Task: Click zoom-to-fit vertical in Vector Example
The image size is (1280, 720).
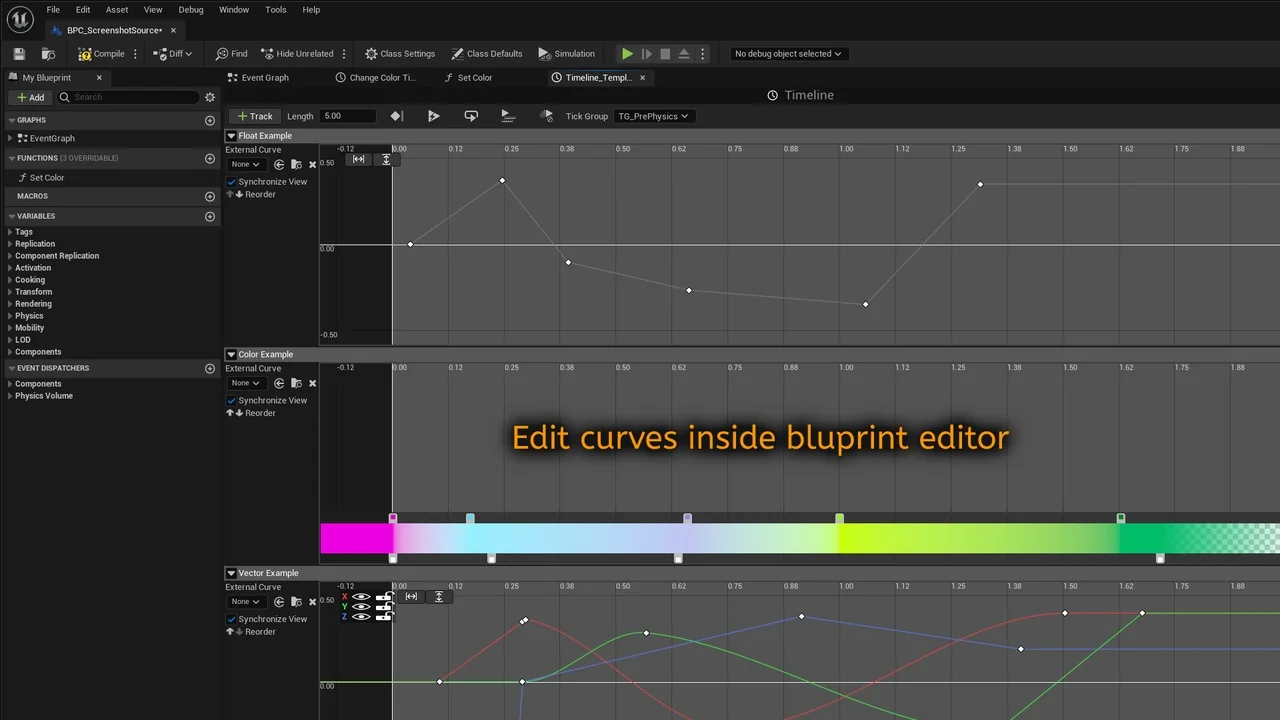Action: [x=439, y=597]
